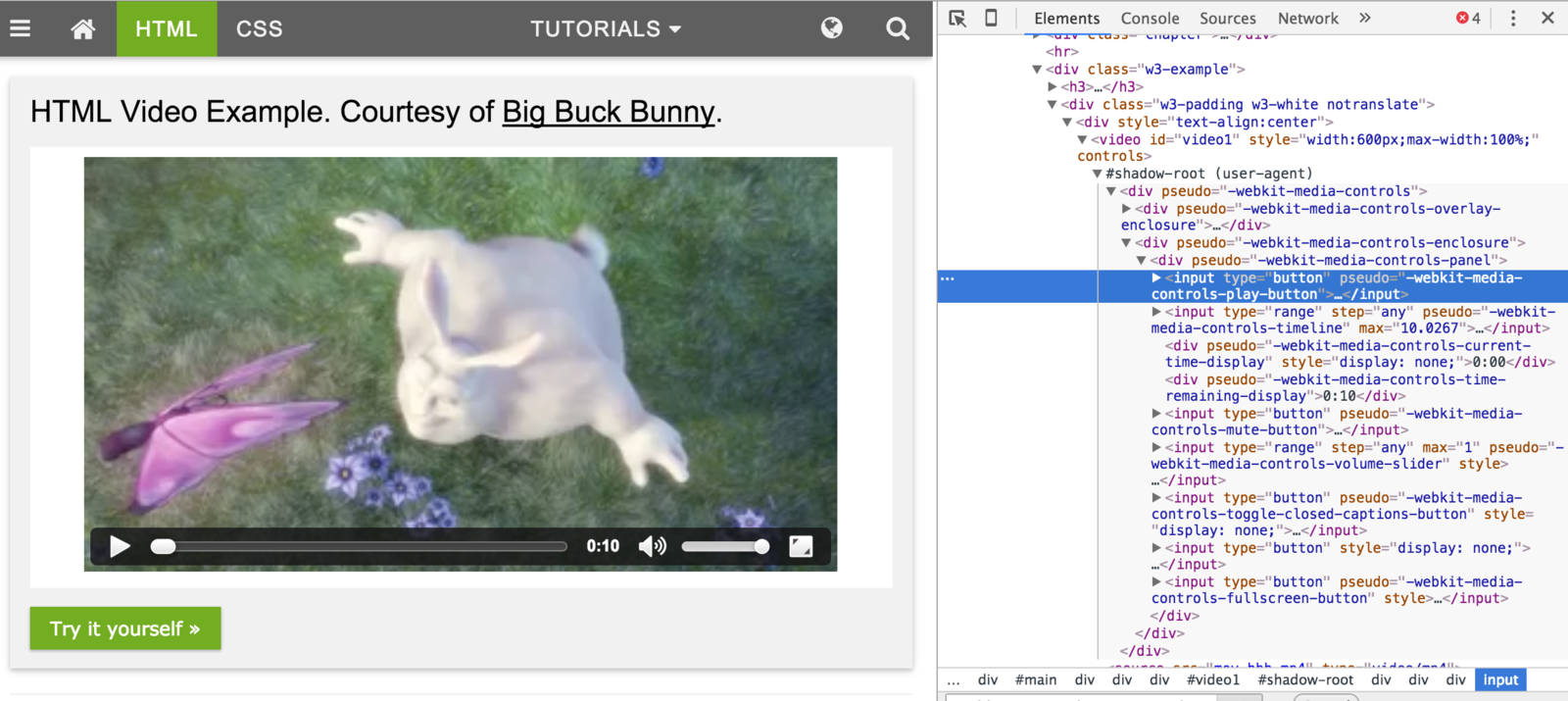Viewport: 1568px width, 701px height.
Task: Mute the video with speaker icon
Action: [652, 546]
